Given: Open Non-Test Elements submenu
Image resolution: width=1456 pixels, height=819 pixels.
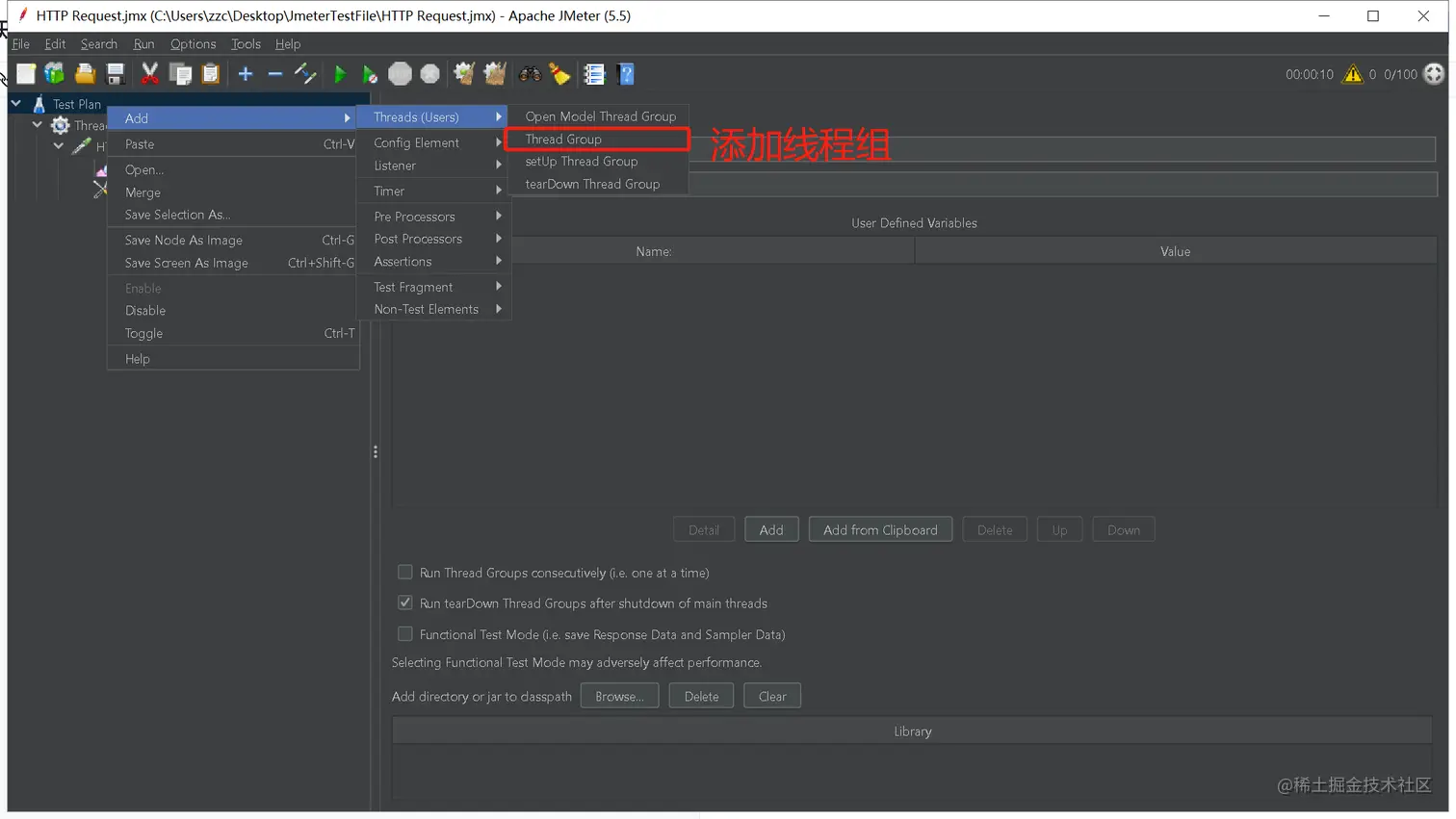Looking at the screenshot, I should (x=433, y=309).
